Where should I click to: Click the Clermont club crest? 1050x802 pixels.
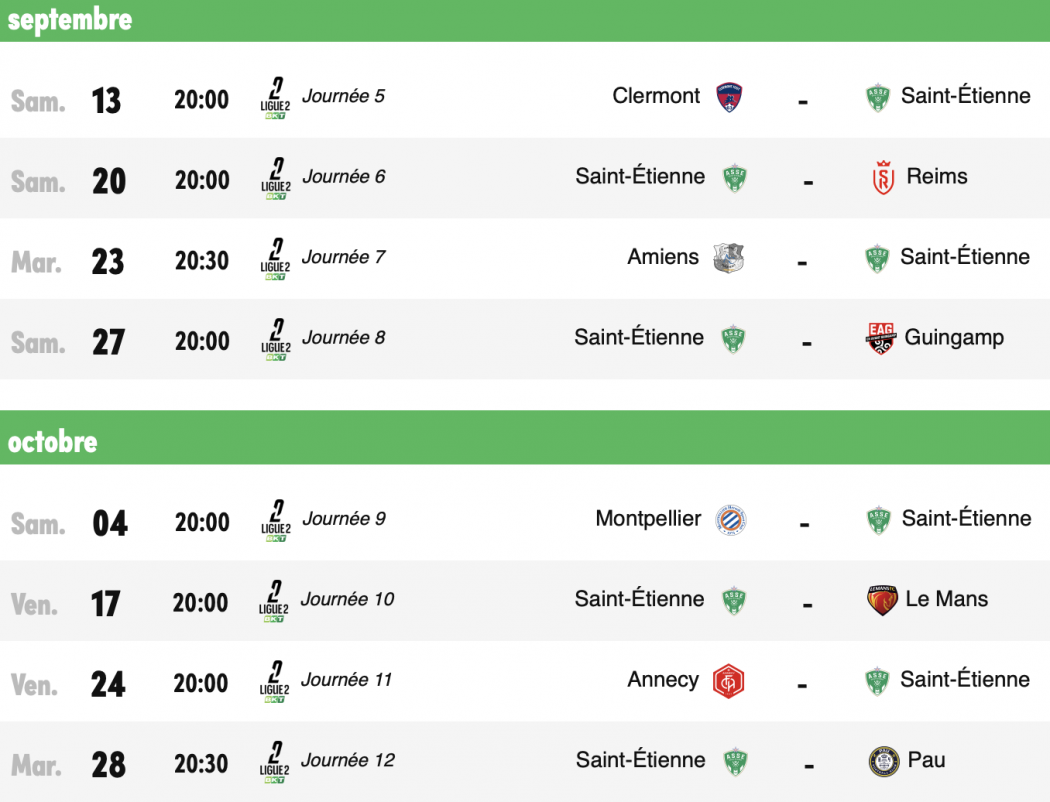729,97
